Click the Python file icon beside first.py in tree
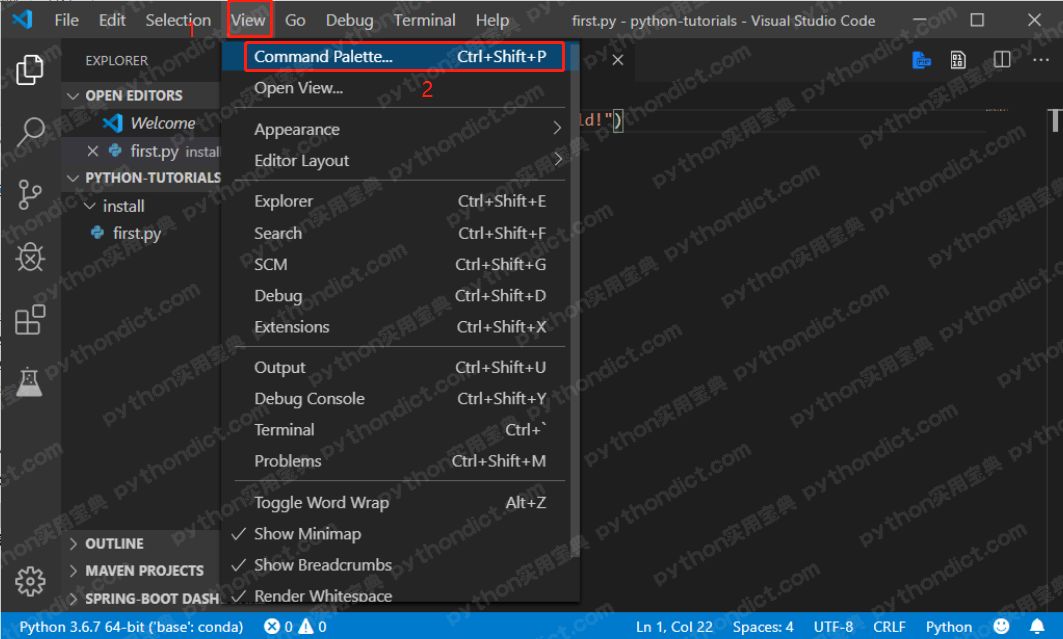 (x=97, y=233)
